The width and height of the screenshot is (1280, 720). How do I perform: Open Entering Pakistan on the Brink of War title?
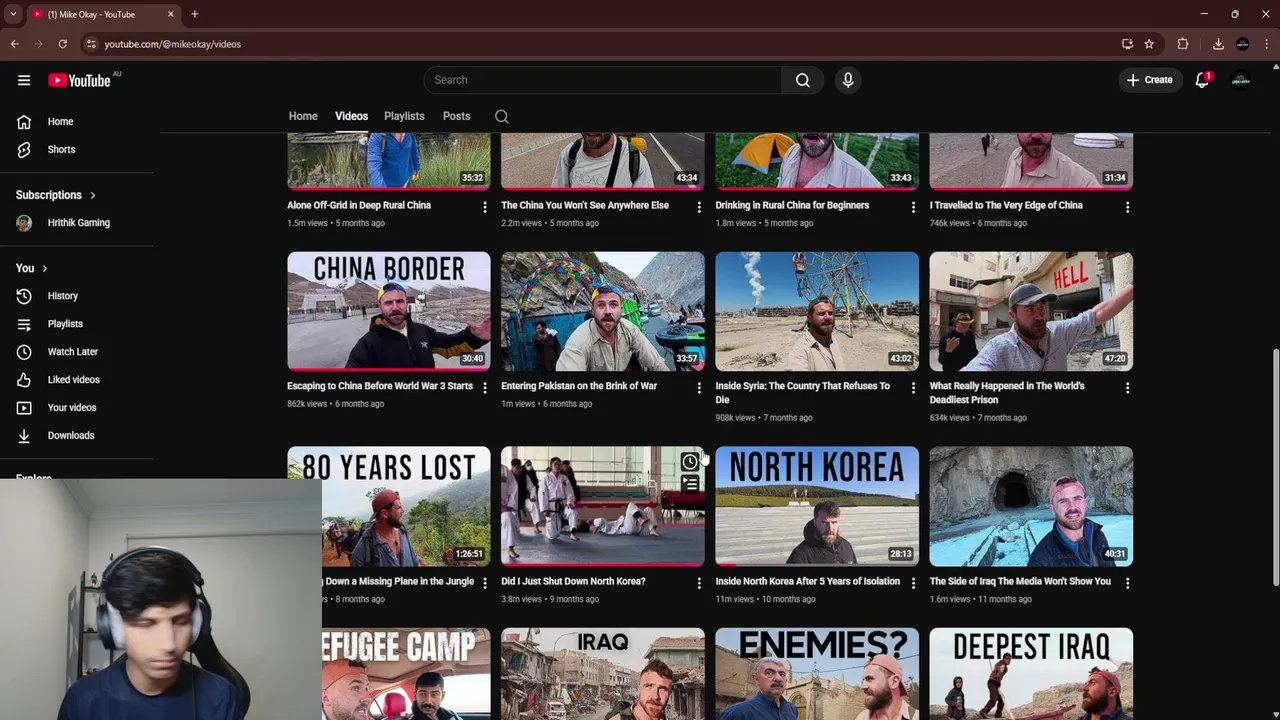[579, 386]
